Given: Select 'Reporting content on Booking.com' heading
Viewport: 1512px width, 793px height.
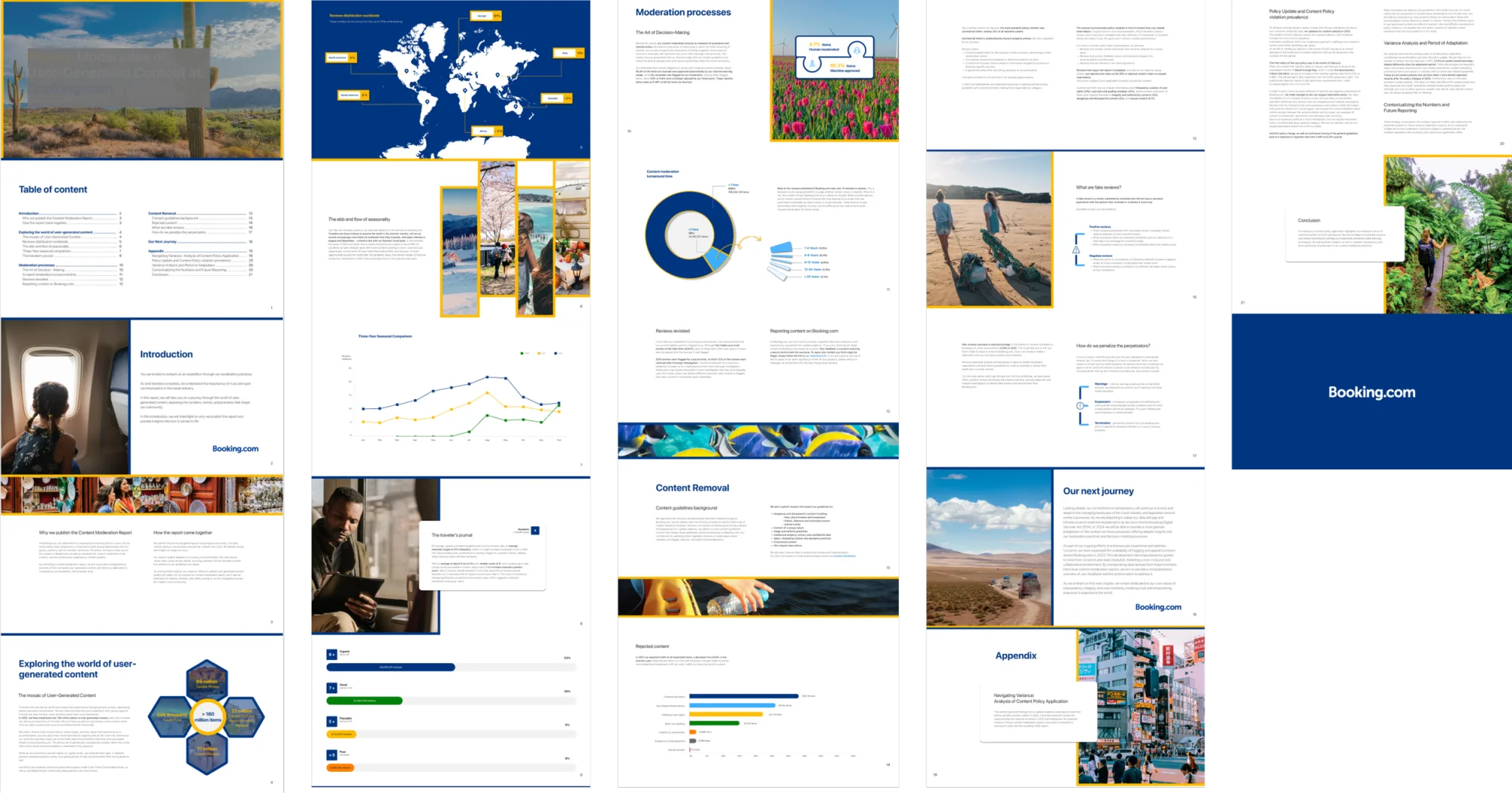Looking at the screenshot, I should (x=804, y=331).
